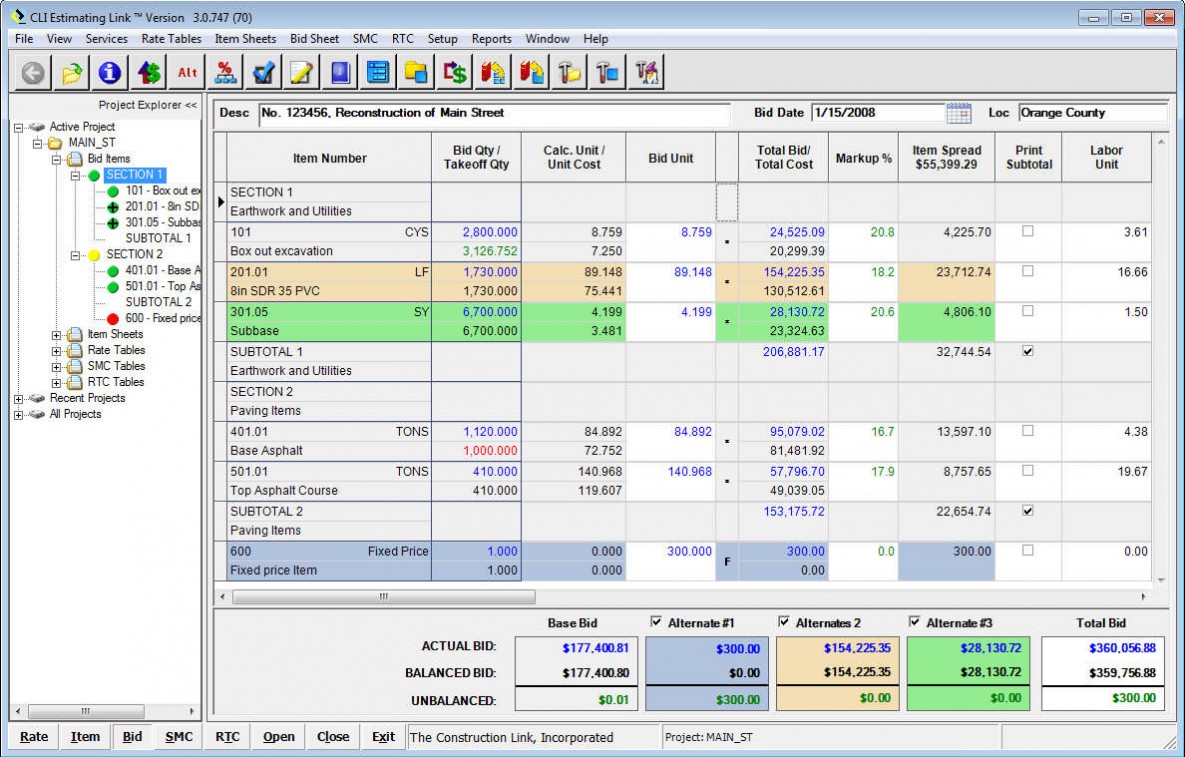Expand the SMC Tables tree node
The width and height of the screenshot is (1185, 757).
(56, 366)
